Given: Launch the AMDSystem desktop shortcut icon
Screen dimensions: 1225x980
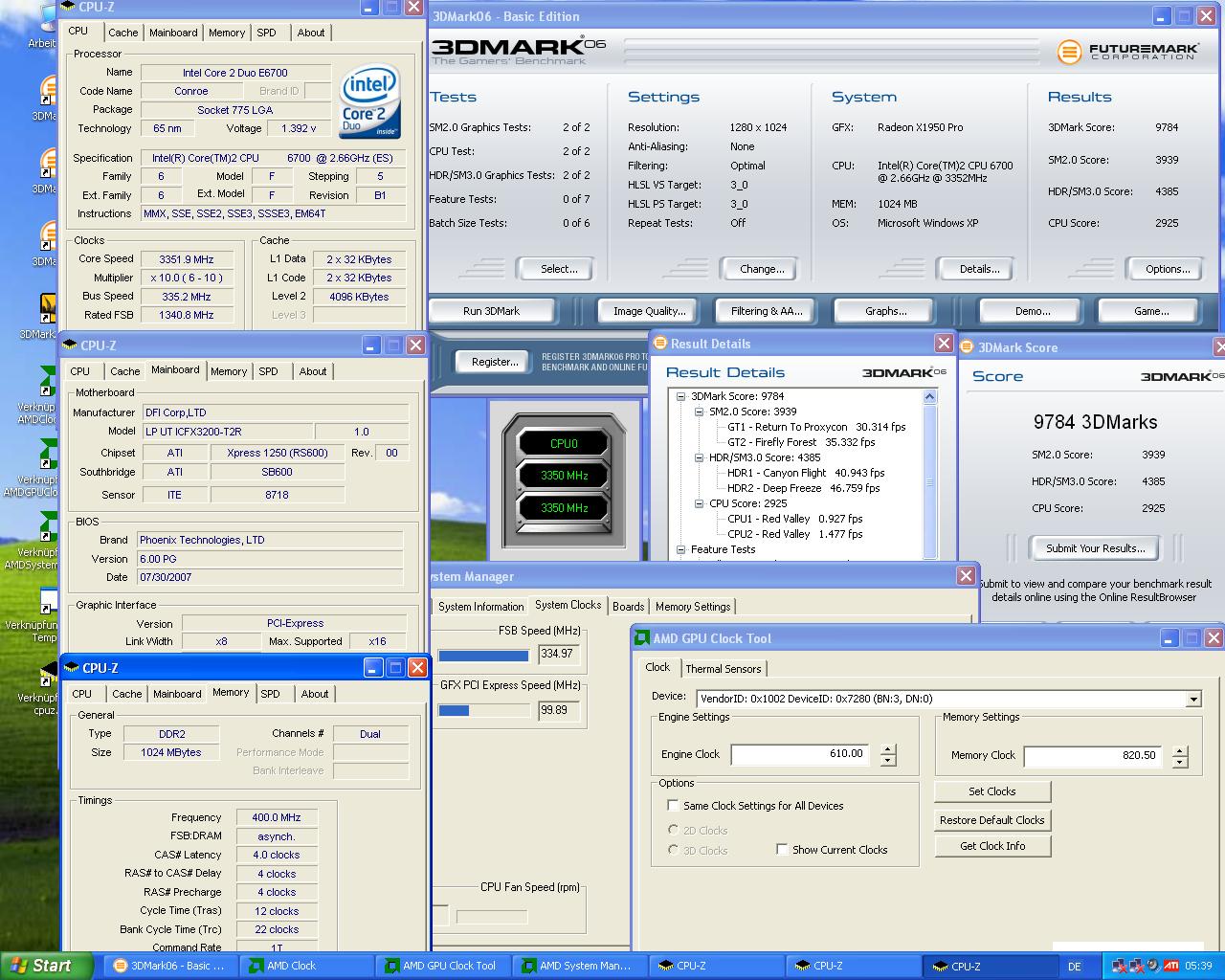Looking at the screenshot, I should tap(46, 525).
